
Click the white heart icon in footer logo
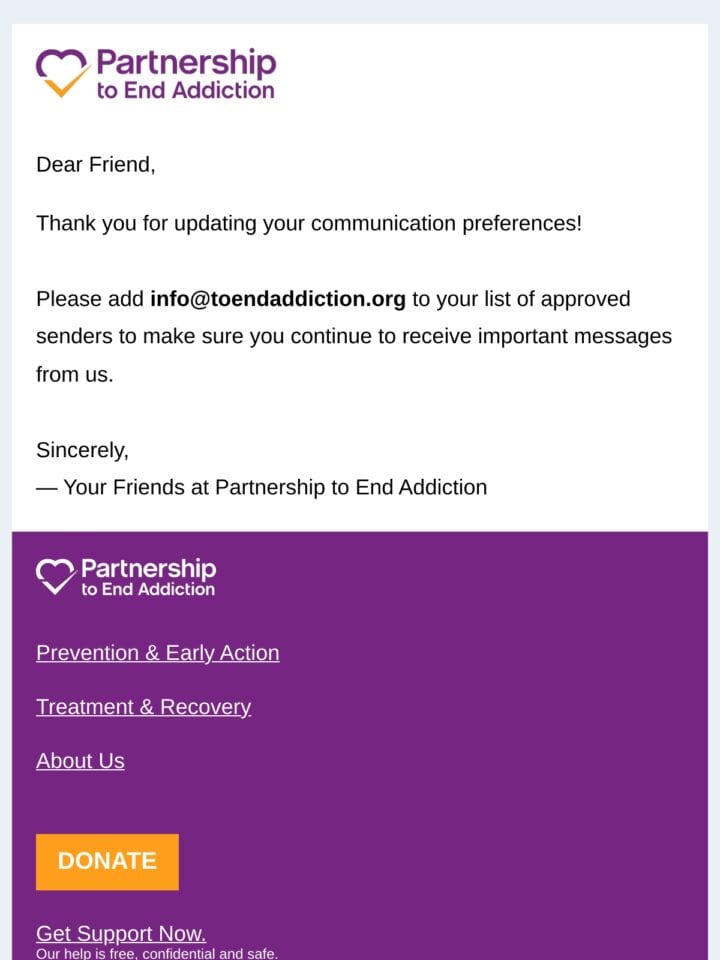54,572
